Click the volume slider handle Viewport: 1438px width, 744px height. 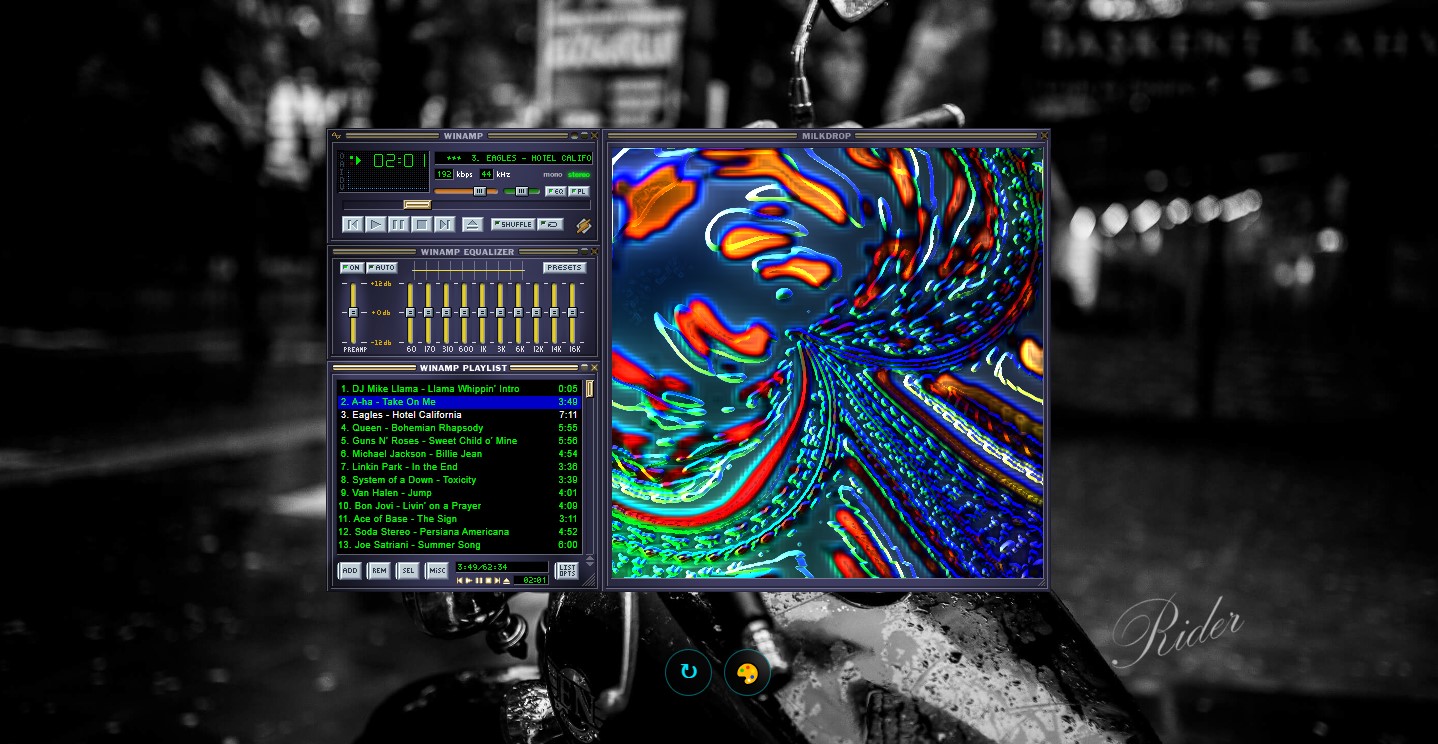480,191
